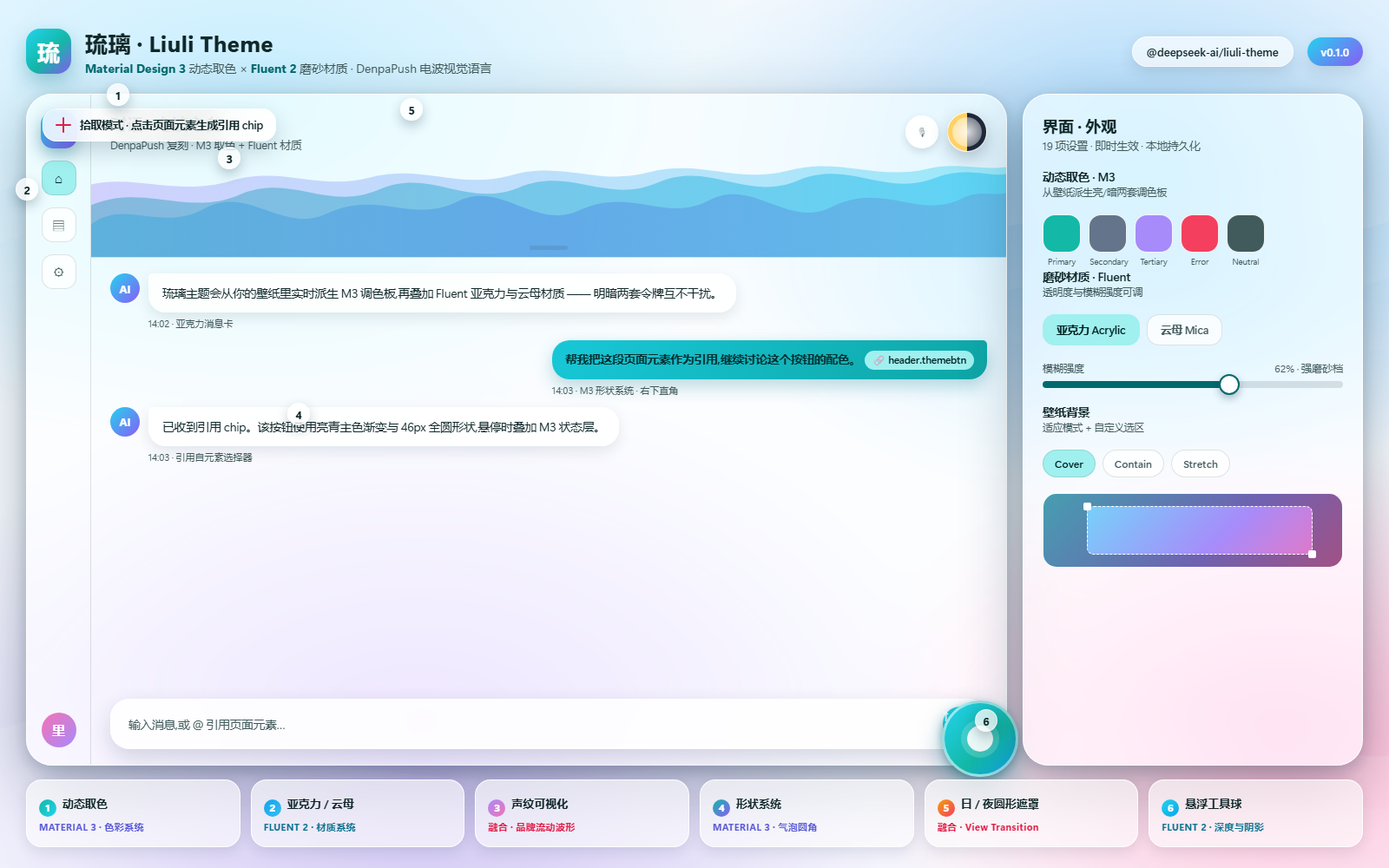This screenshot has width=1389, height=868.
Task: Click the 动态取色 · M3 section title
Action: 1078,177
